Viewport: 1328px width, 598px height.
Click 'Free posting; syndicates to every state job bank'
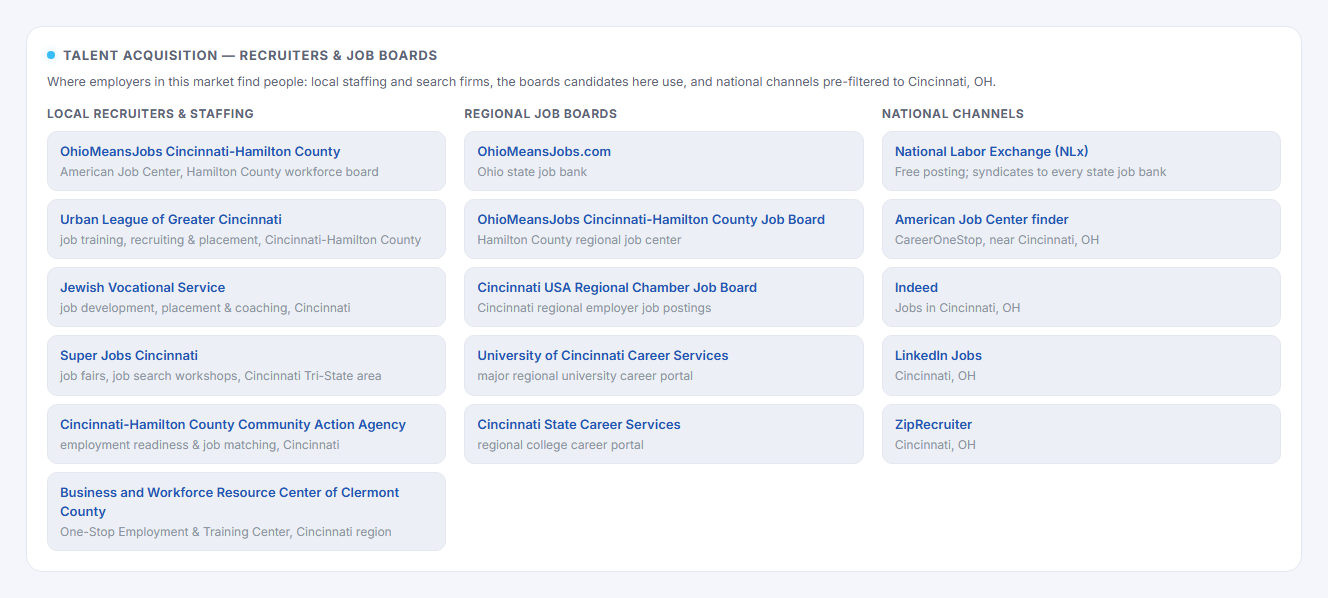pyautogui.click(x=1030, y=172)
